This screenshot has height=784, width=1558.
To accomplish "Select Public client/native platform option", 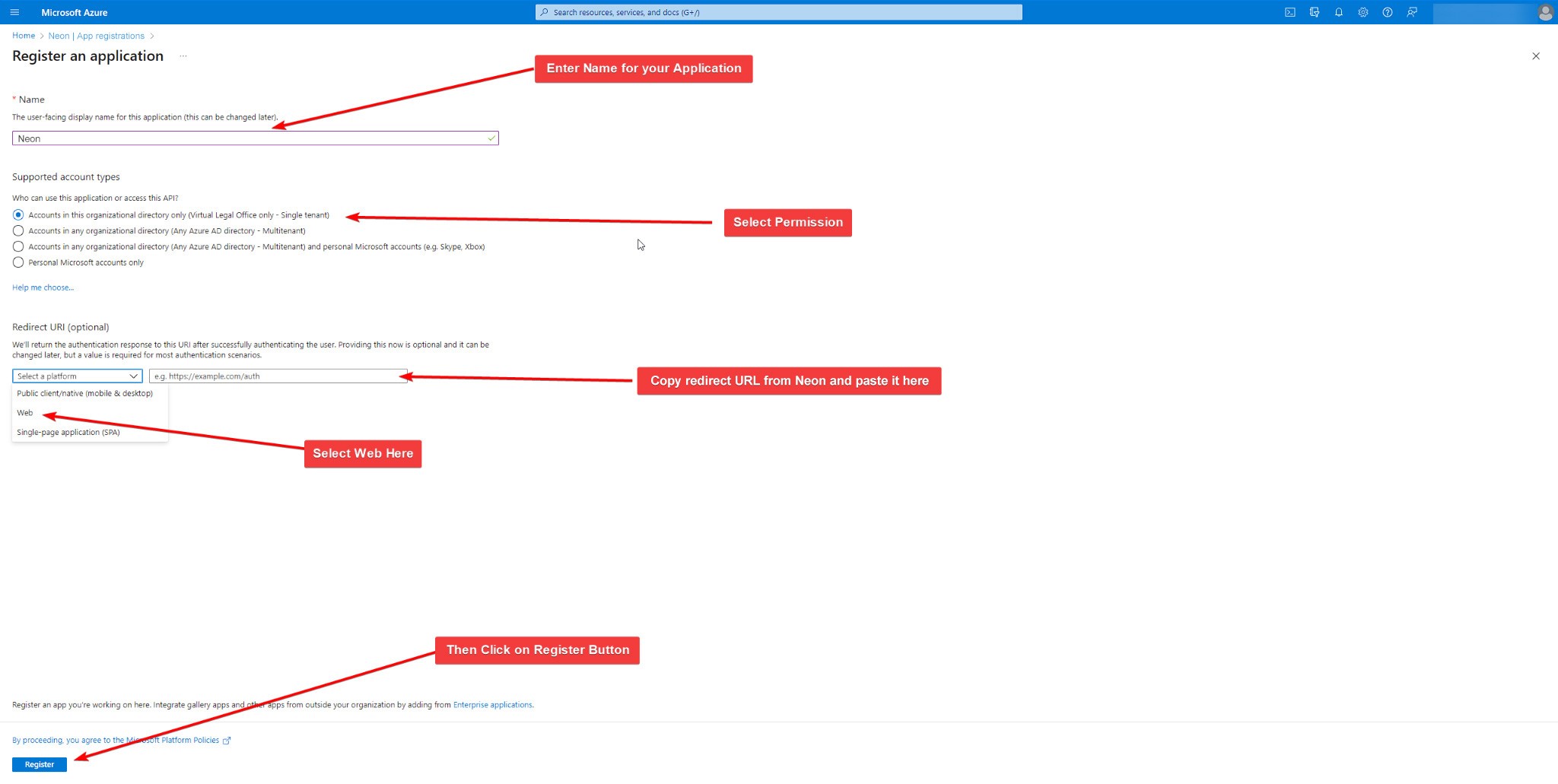I will [x=84, y=394].
